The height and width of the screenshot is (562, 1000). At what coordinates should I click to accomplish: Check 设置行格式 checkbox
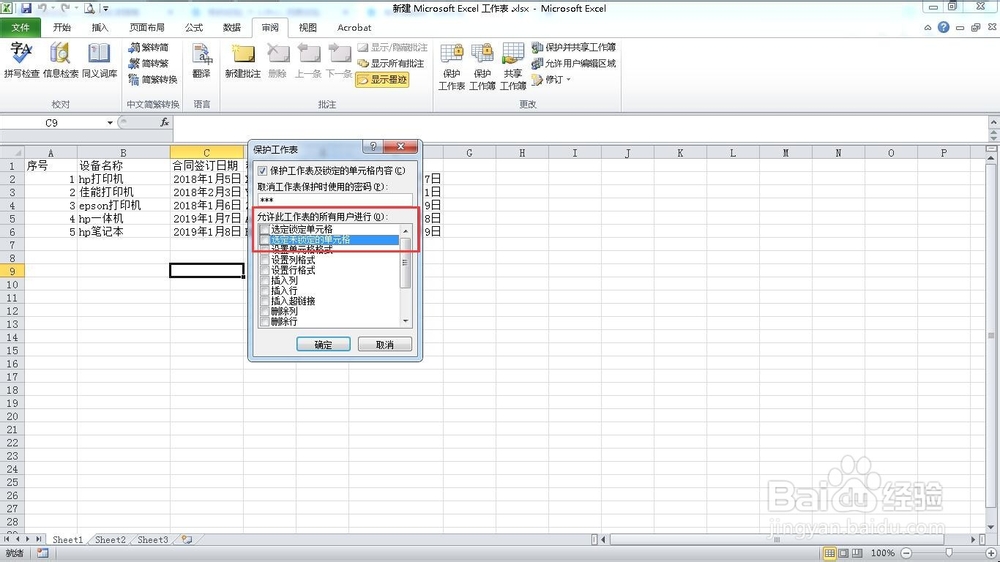click(264, 270)
